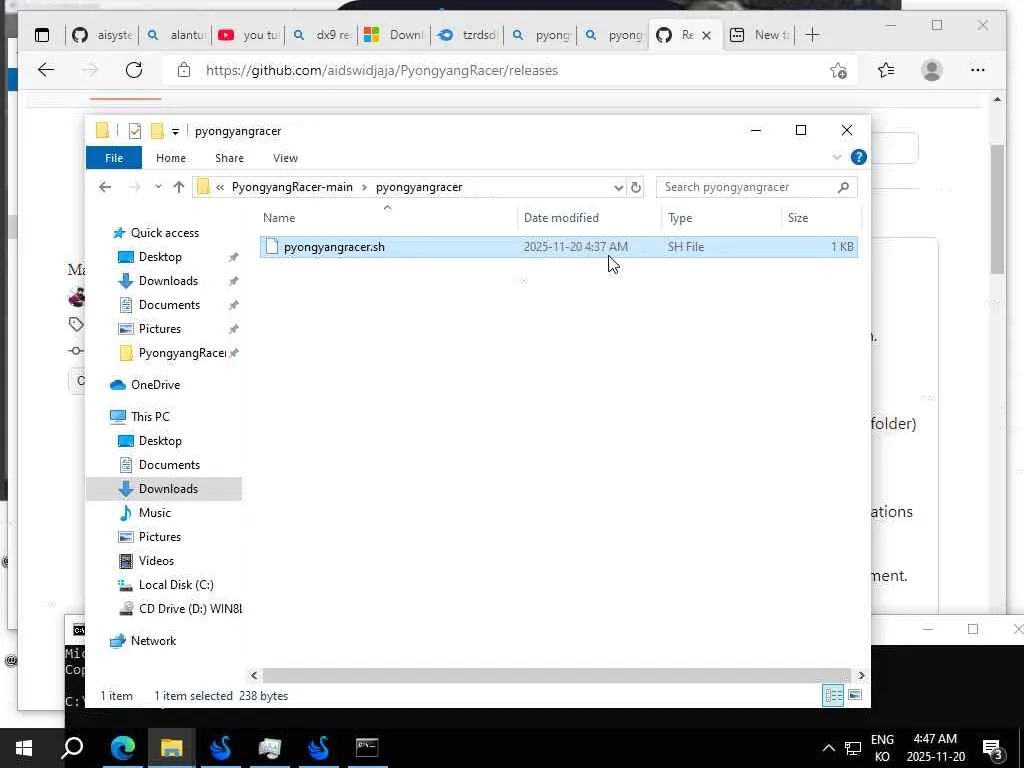This screenshot has height=768, width=1024.
Task: Open Edge Favorites list icon
Action: 886,70
